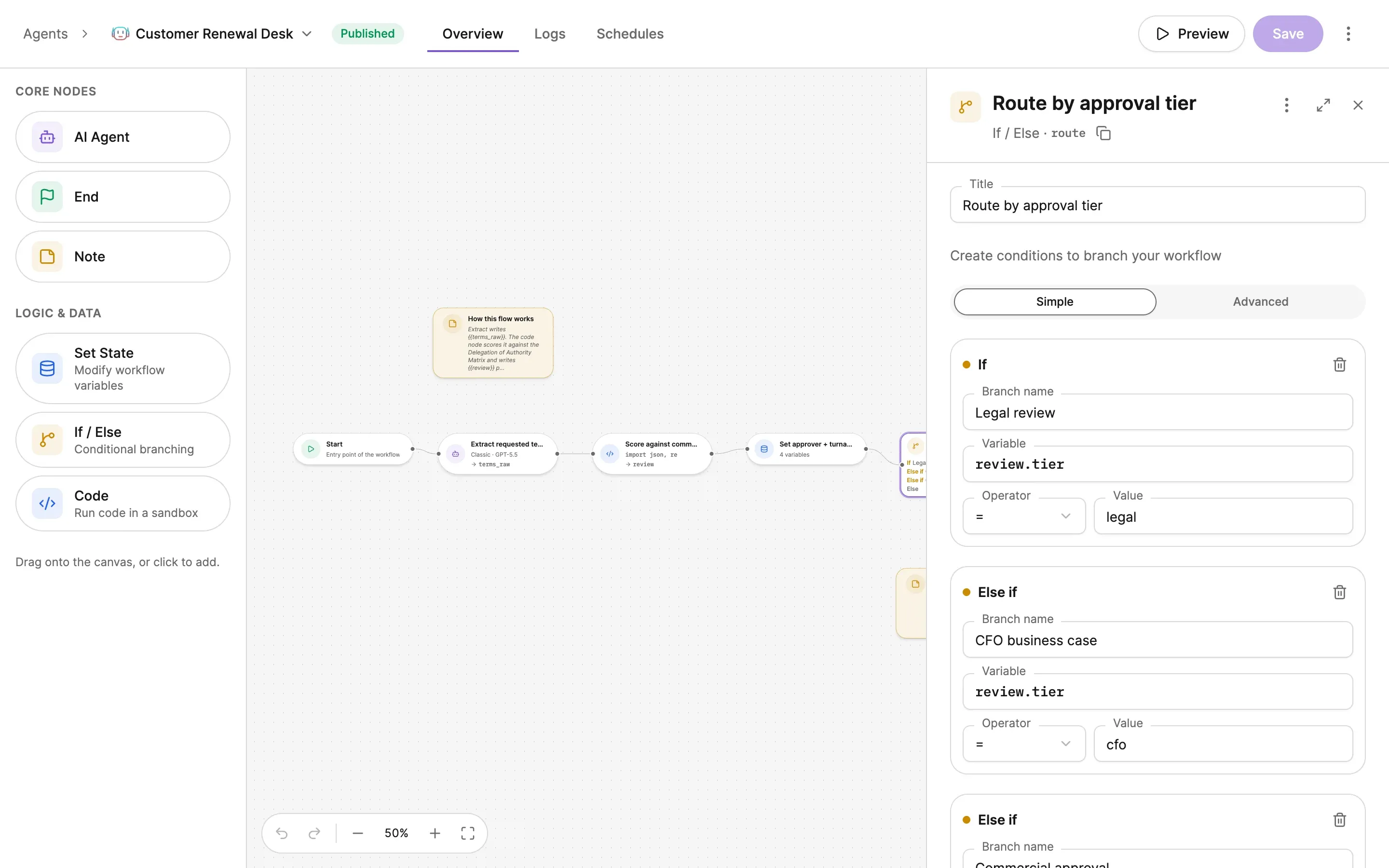Zoom out the canvas

(x=357, y=833)
